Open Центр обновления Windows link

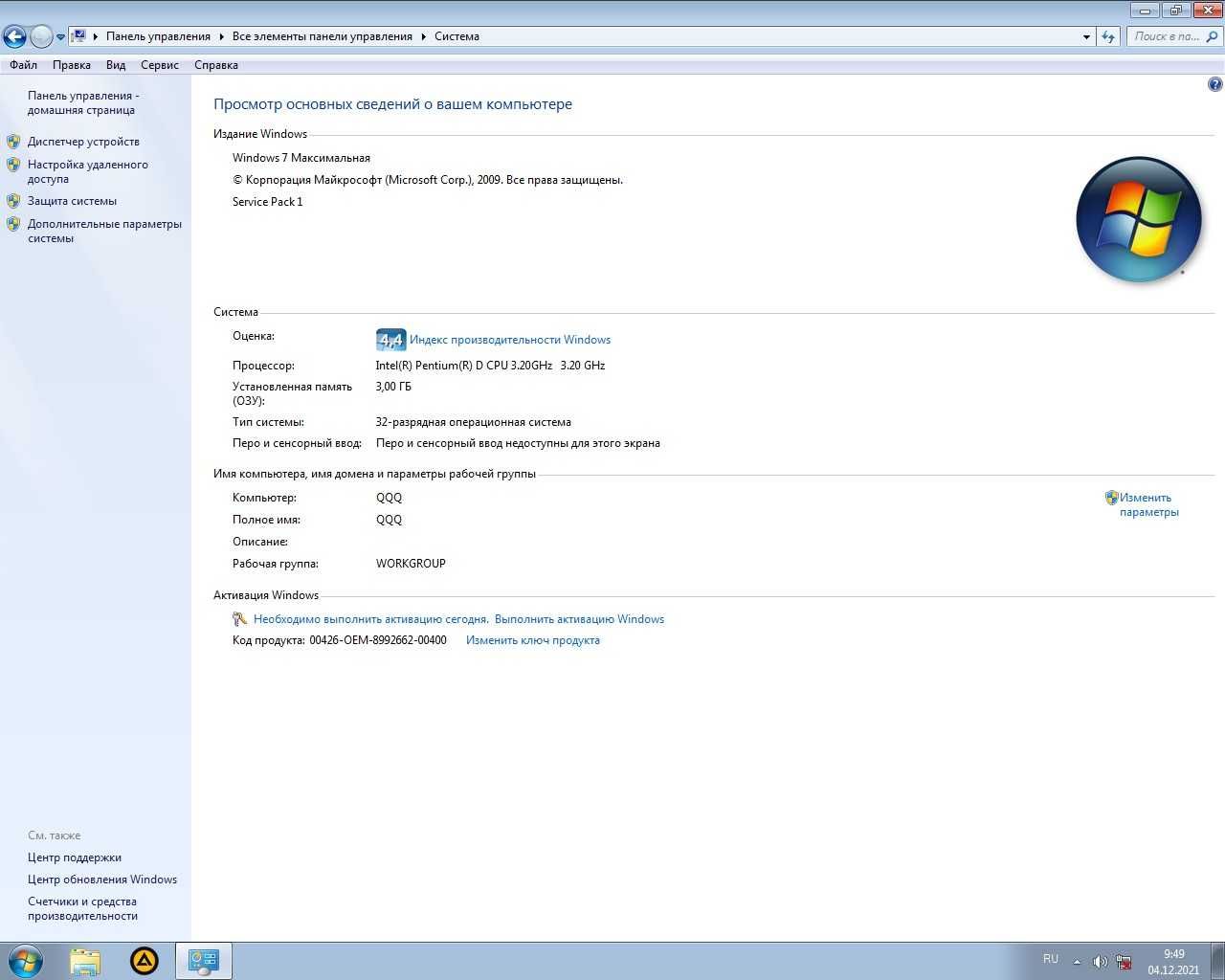(102, 880)
